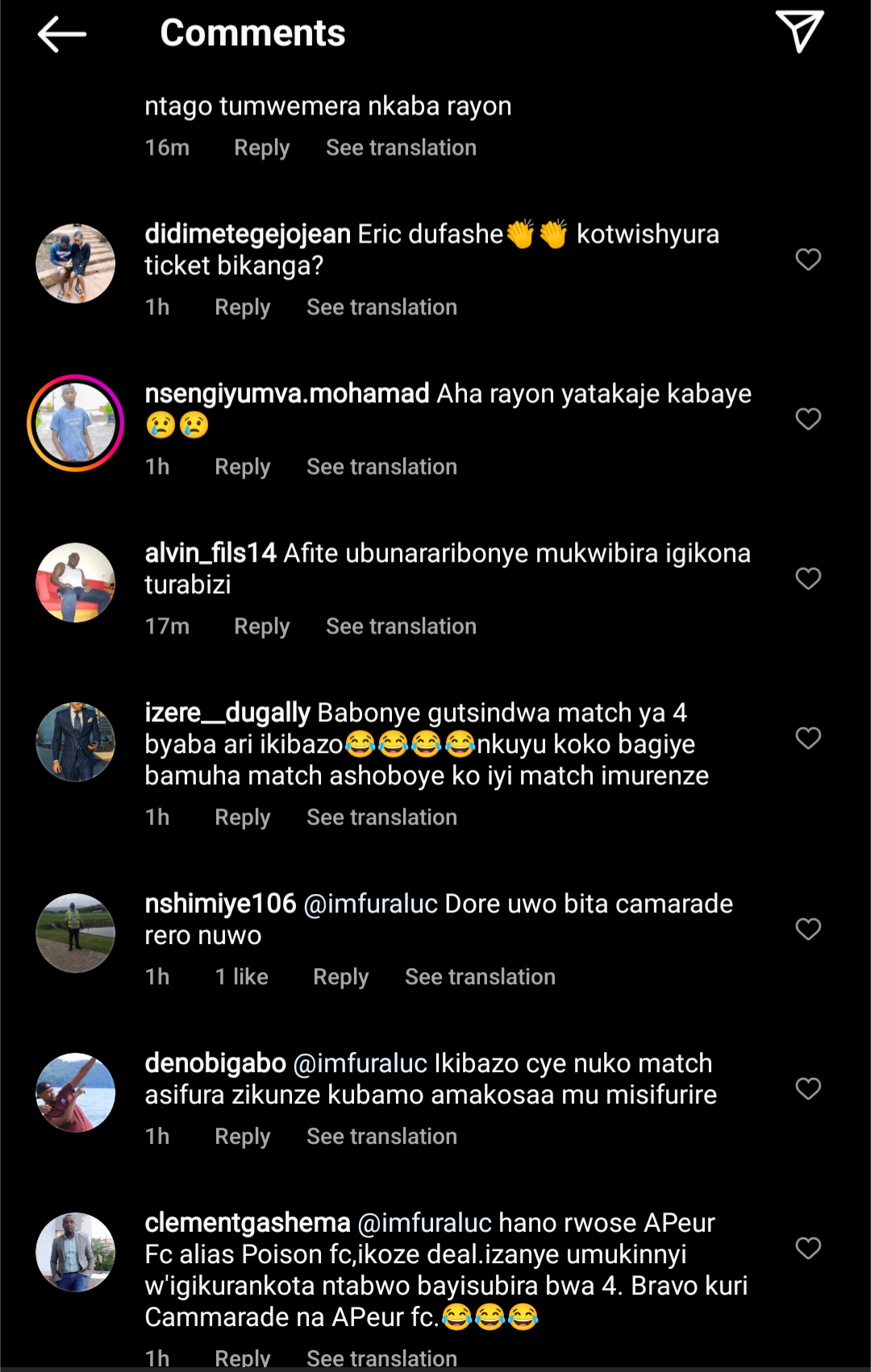Image resolution: width=871 pixels, height=1372 pixels.
Task: Like didimetegejojean's comment with the heart
Action: pyautogui.click(x=808, y=260)
